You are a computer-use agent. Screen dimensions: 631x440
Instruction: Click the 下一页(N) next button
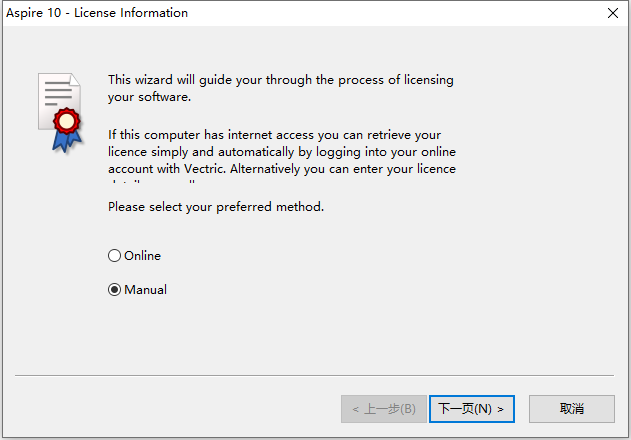(x=472, y=409)
